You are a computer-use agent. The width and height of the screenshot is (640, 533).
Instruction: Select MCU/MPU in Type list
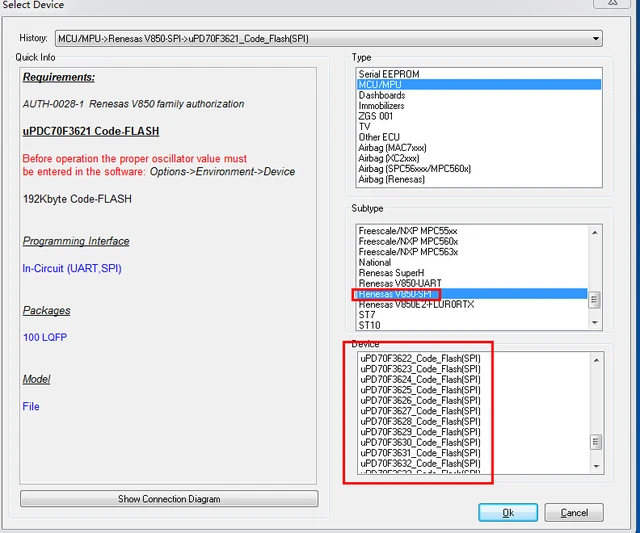[x=479, y=84]
